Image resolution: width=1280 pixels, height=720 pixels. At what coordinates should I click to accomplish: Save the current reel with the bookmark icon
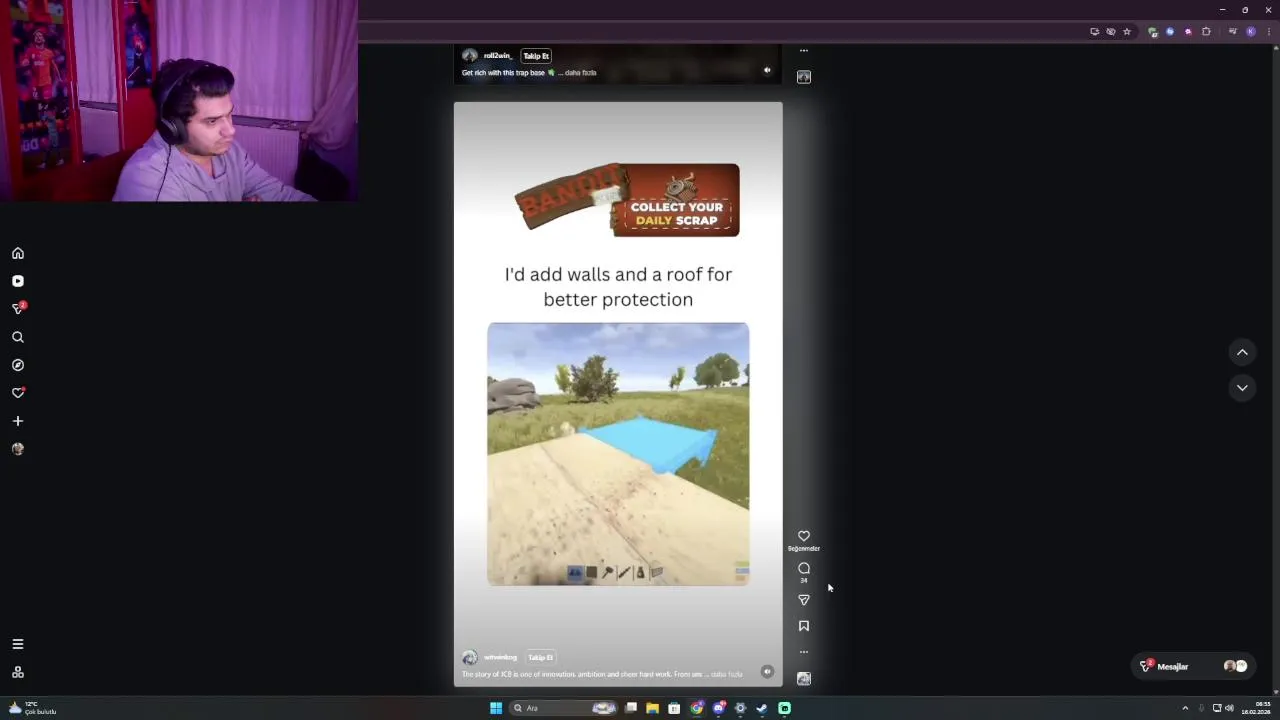(x=804, y=626)
